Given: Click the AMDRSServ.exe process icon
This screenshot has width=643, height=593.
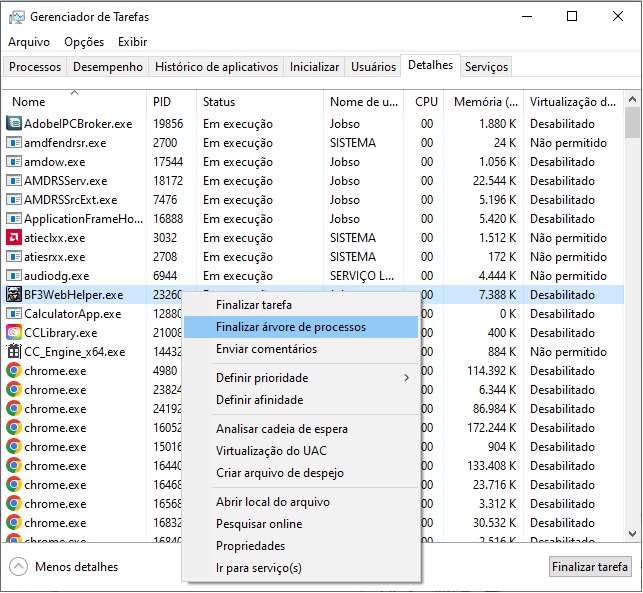Looking at the screenshot, I should (x=14, y=180).
